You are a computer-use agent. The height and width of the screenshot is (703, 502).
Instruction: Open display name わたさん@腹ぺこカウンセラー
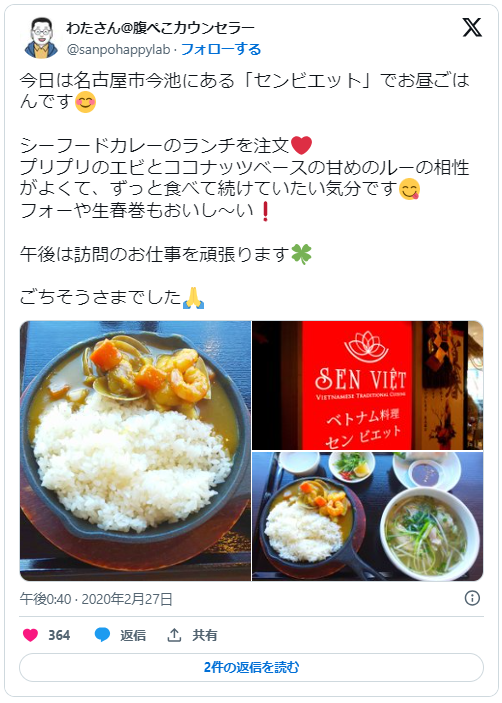point(160,28)
